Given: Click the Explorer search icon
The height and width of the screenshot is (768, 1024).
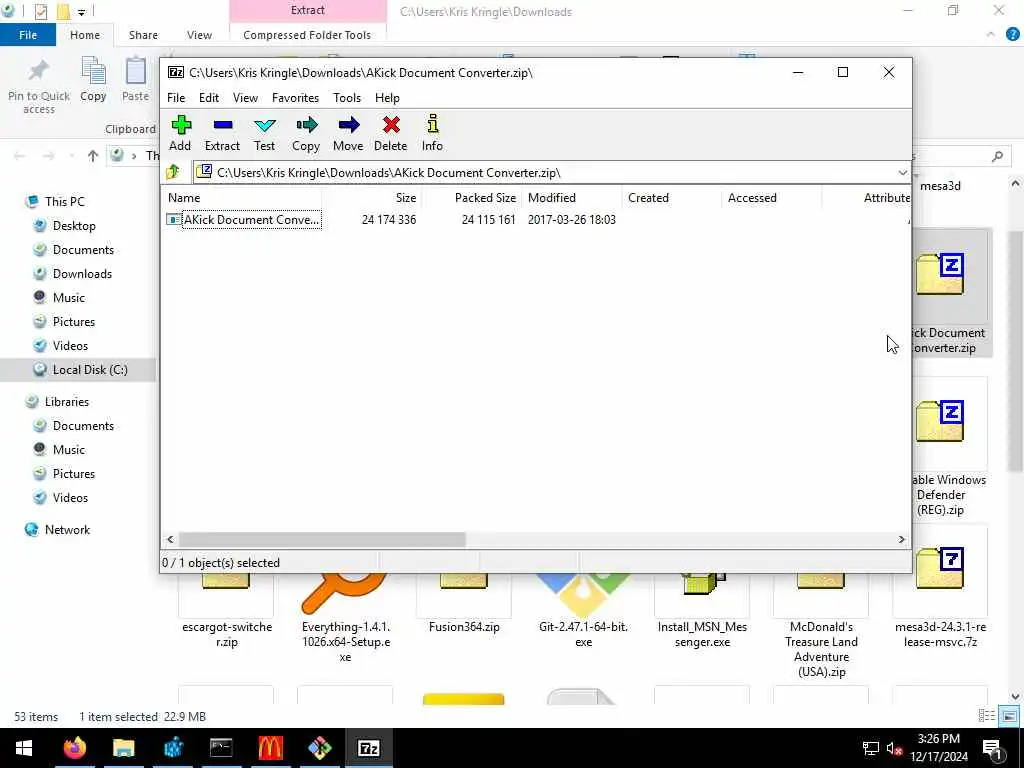Looking at the screenshot, I should point(997,157).
